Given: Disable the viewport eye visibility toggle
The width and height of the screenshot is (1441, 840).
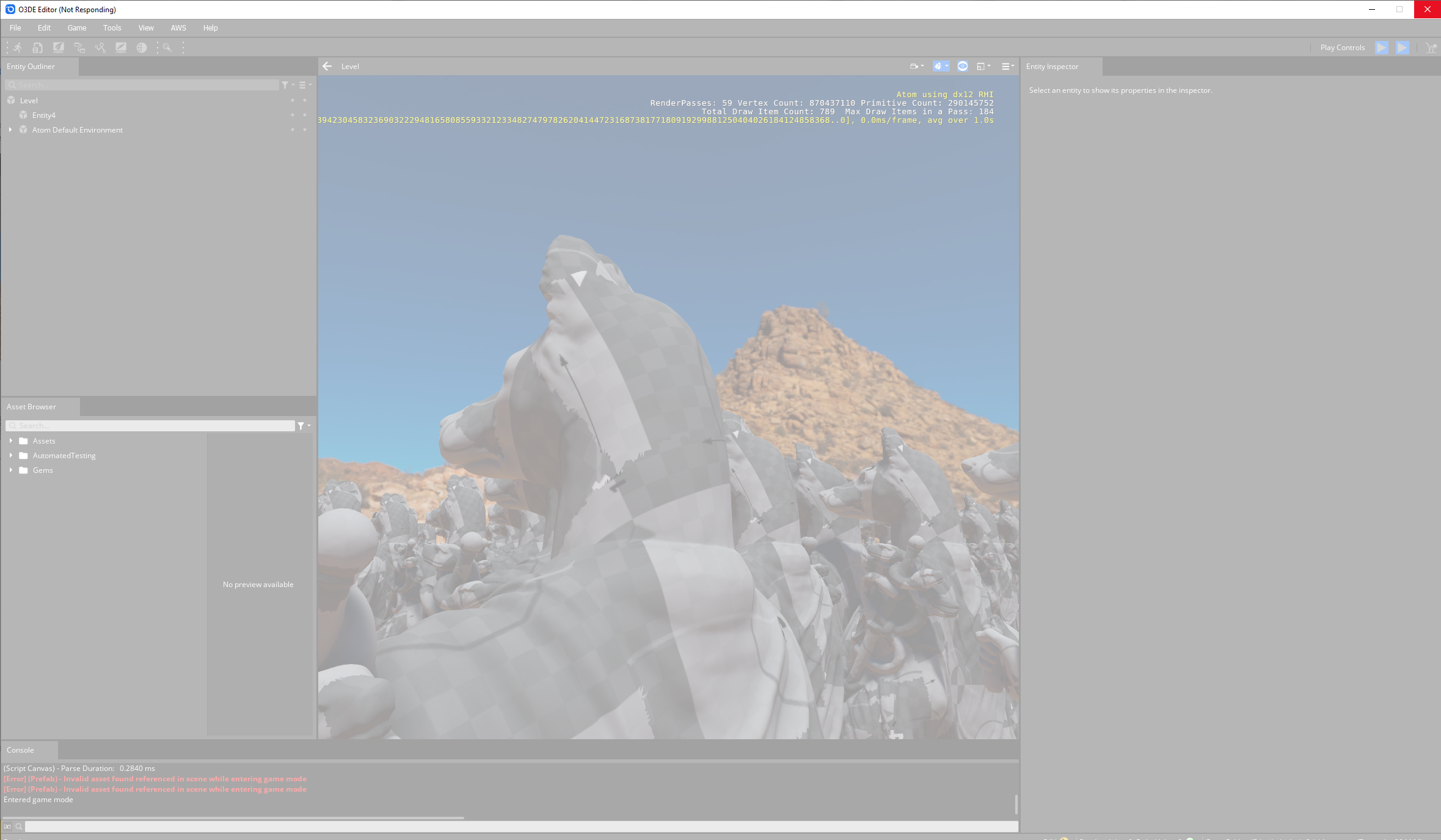Looking at the screenshot, I should coord(963,66).
